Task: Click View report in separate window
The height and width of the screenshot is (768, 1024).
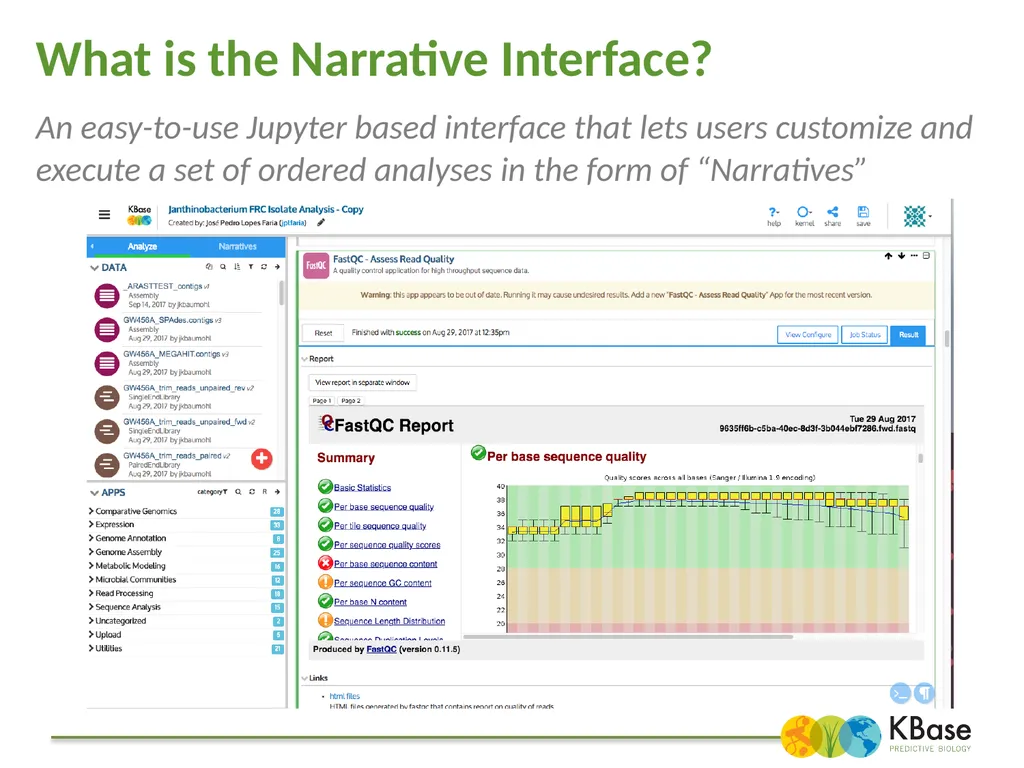Action: [x=362, y=383]
